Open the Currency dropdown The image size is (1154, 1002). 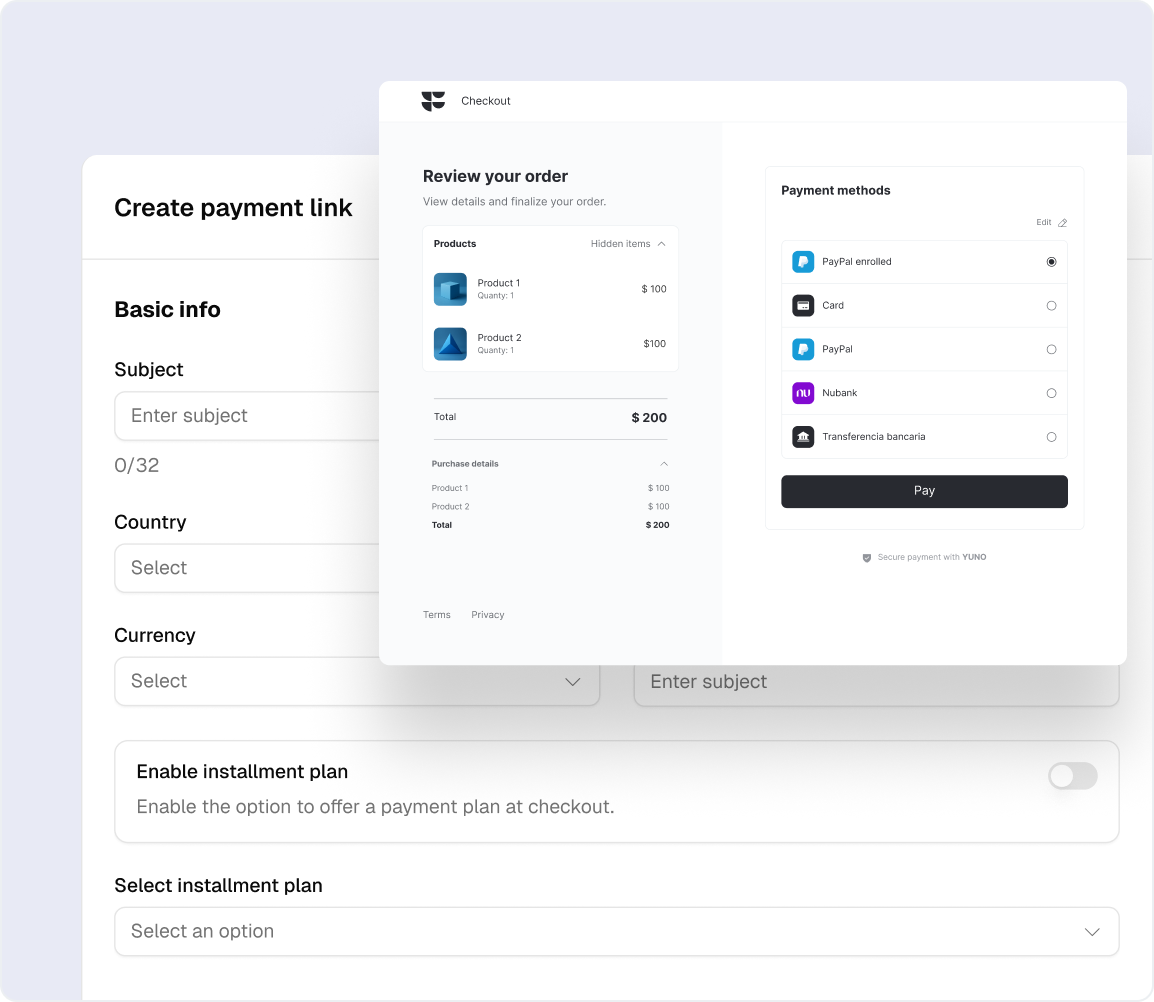[356, 681]
